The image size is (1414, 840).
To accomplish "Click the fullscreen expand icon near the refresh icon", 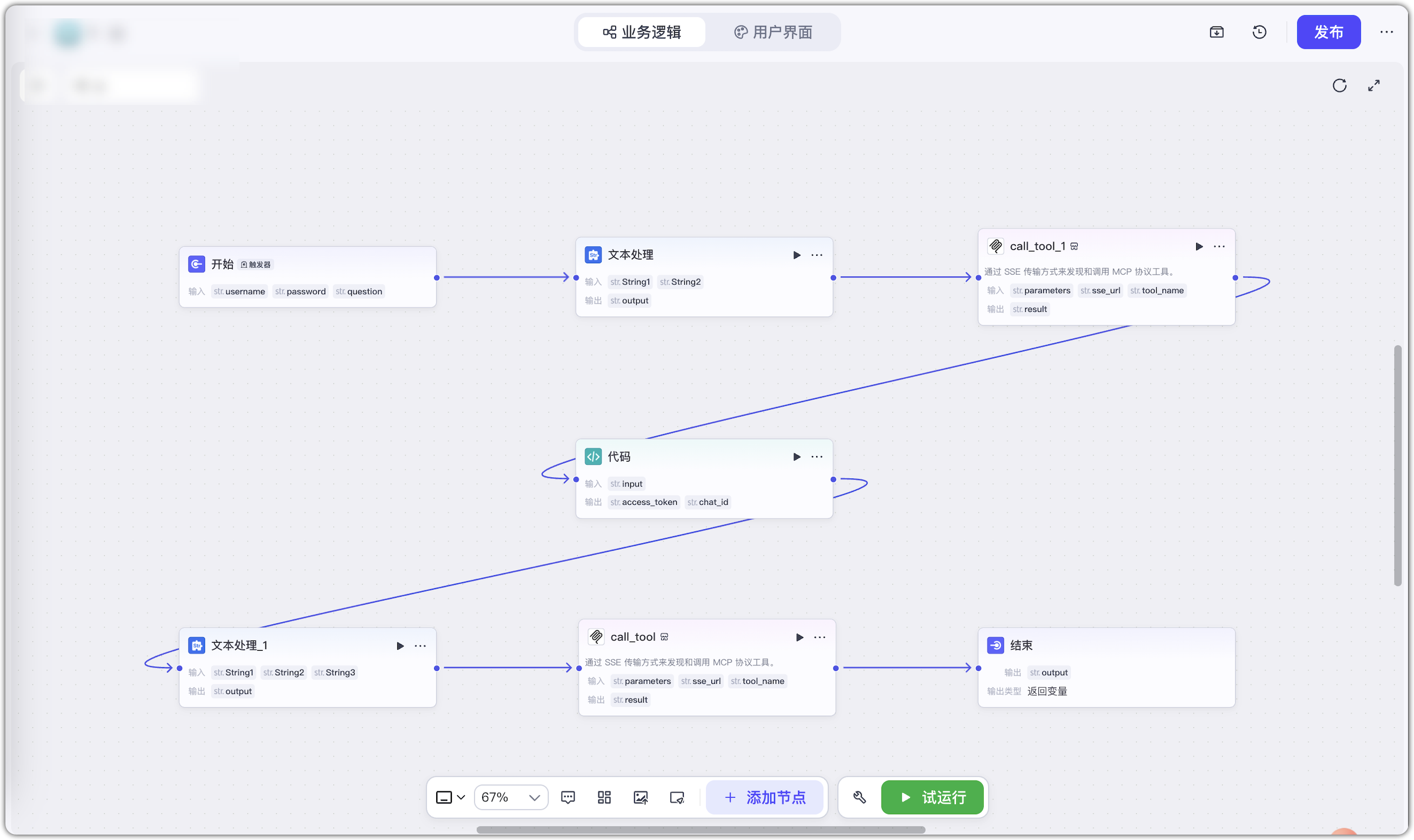I will tap(1374, 85).
